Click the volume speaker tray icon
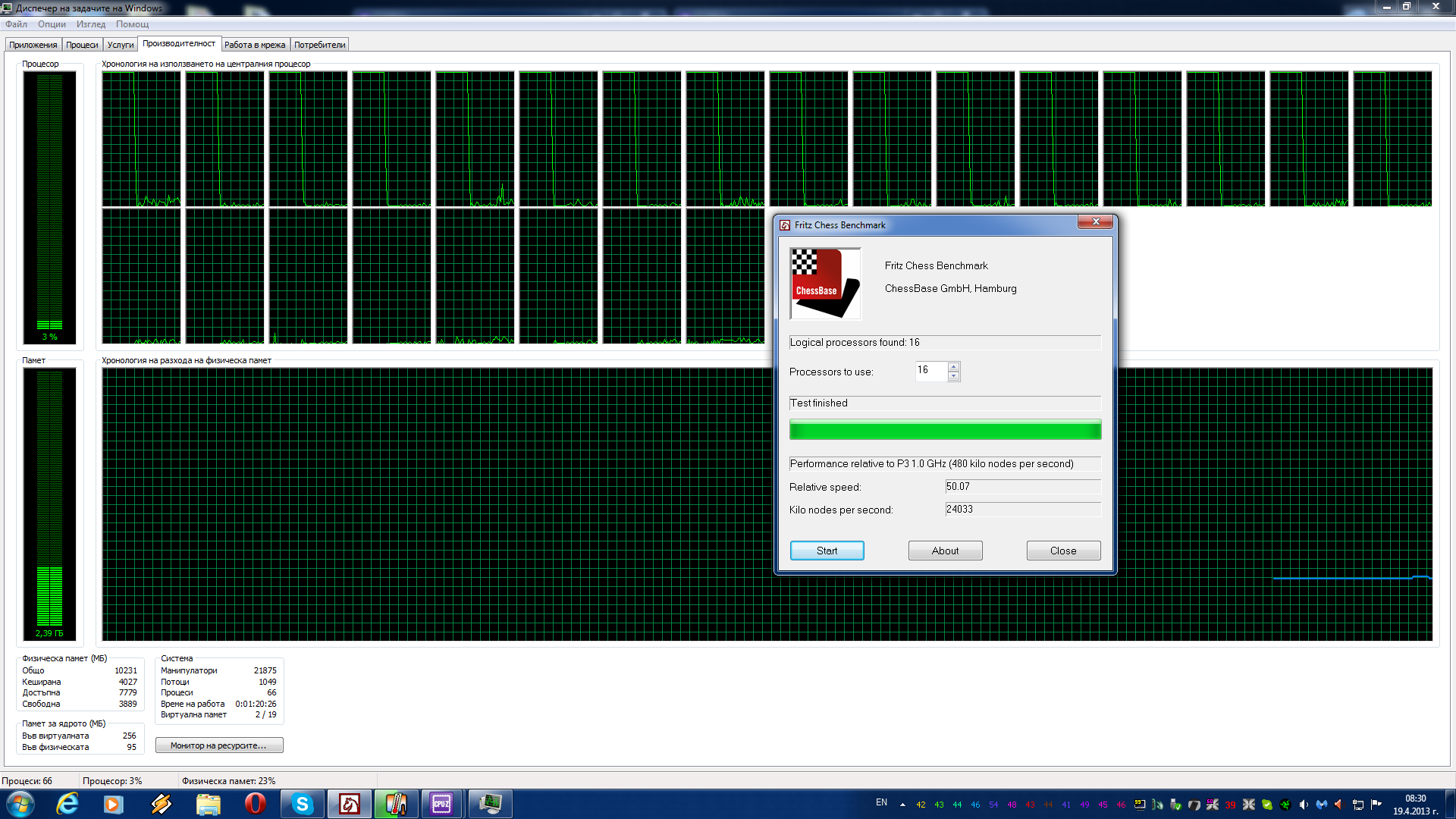1456x819 pixels. click(x=1304, y=805)
